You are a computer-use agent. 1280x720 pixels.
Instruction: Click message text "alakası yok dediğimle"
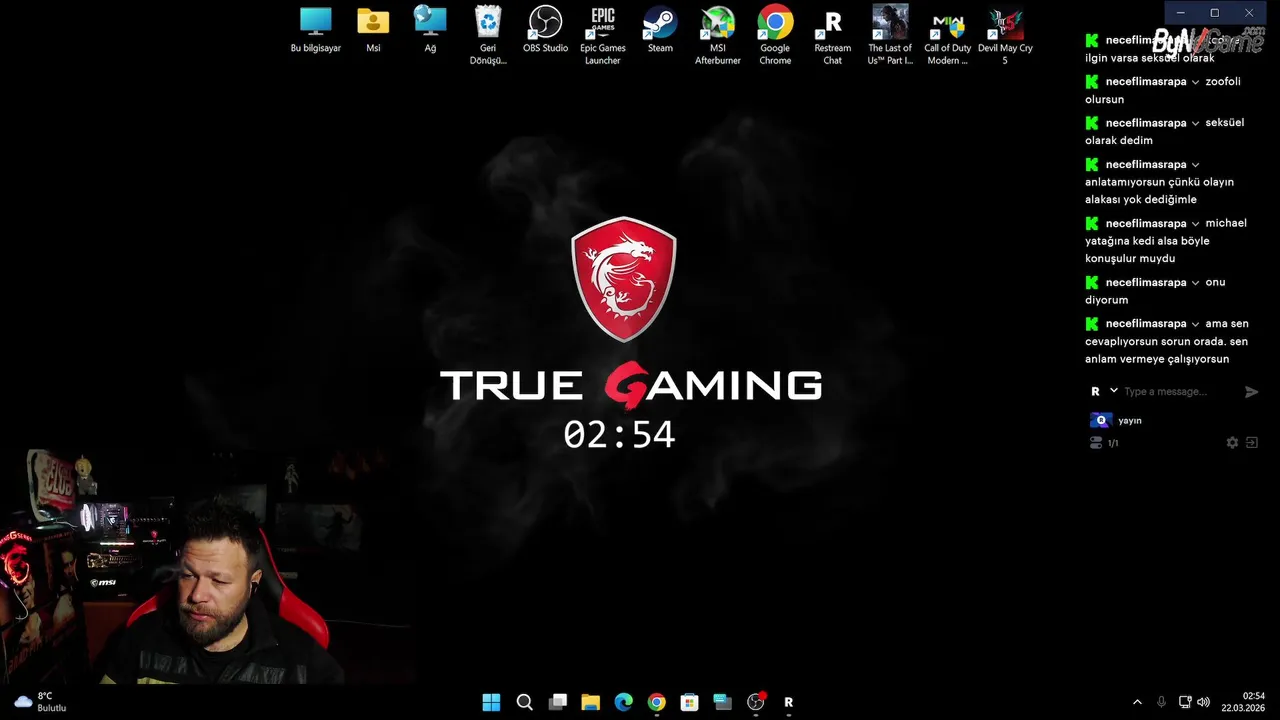[x=1141, y=200]
